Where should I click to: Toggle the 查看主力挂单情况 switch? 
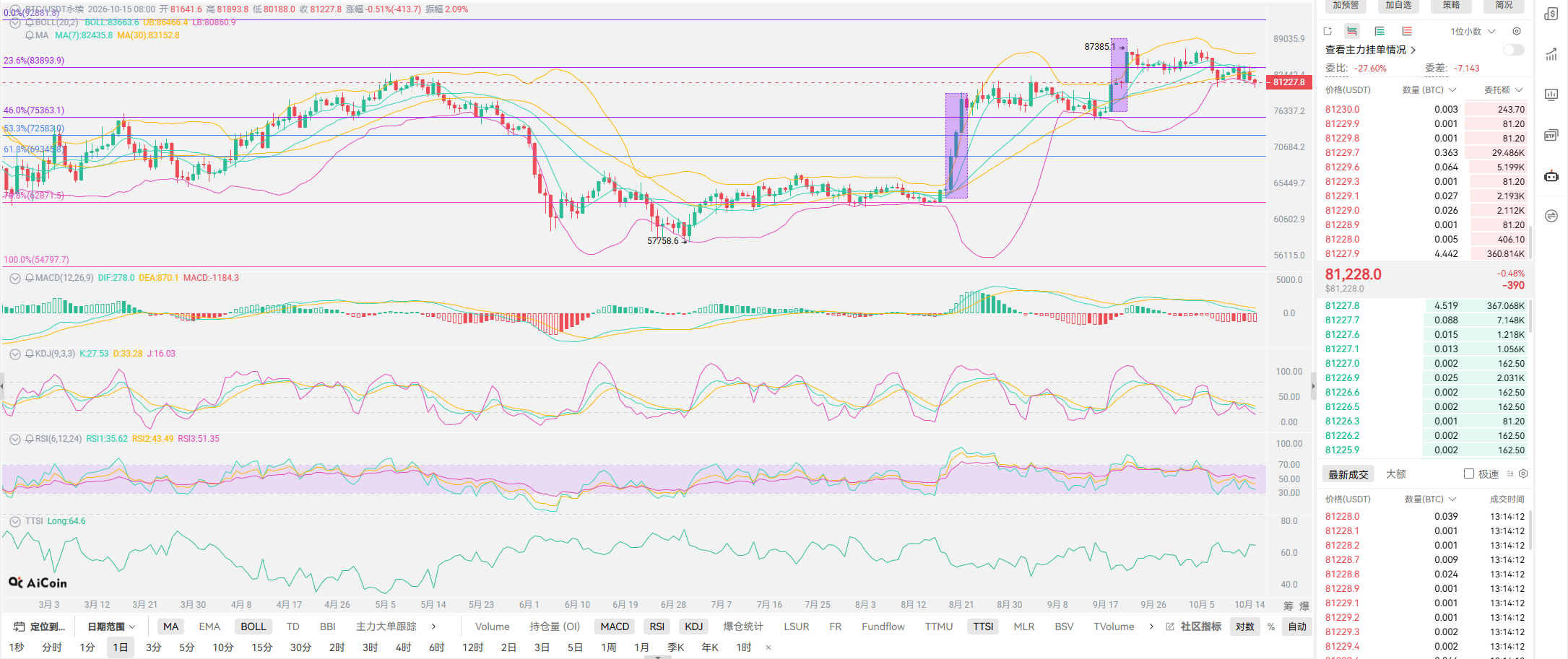[1514, 50]
